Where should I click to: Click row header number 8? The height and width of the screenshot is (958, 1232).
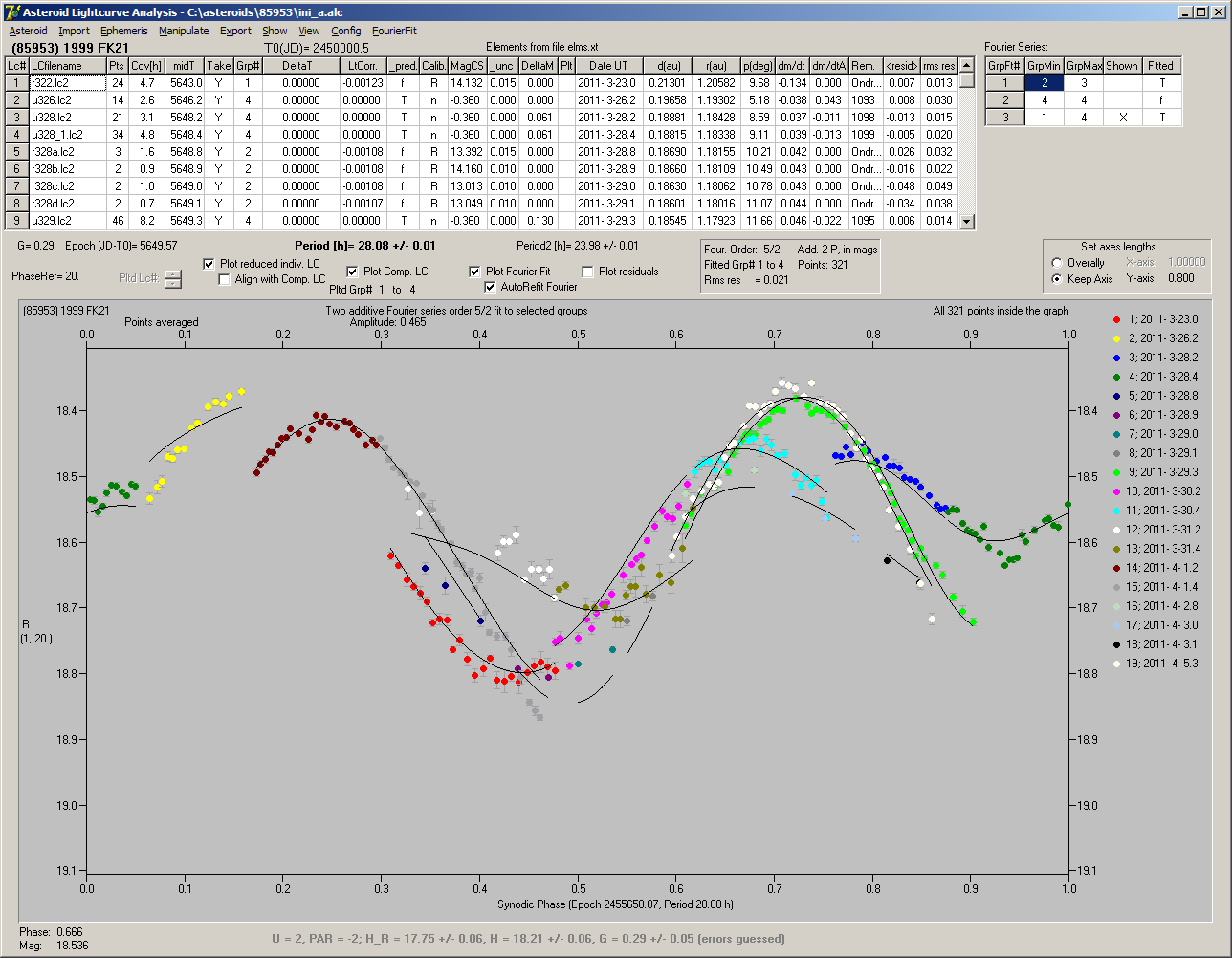coord(17,204)
